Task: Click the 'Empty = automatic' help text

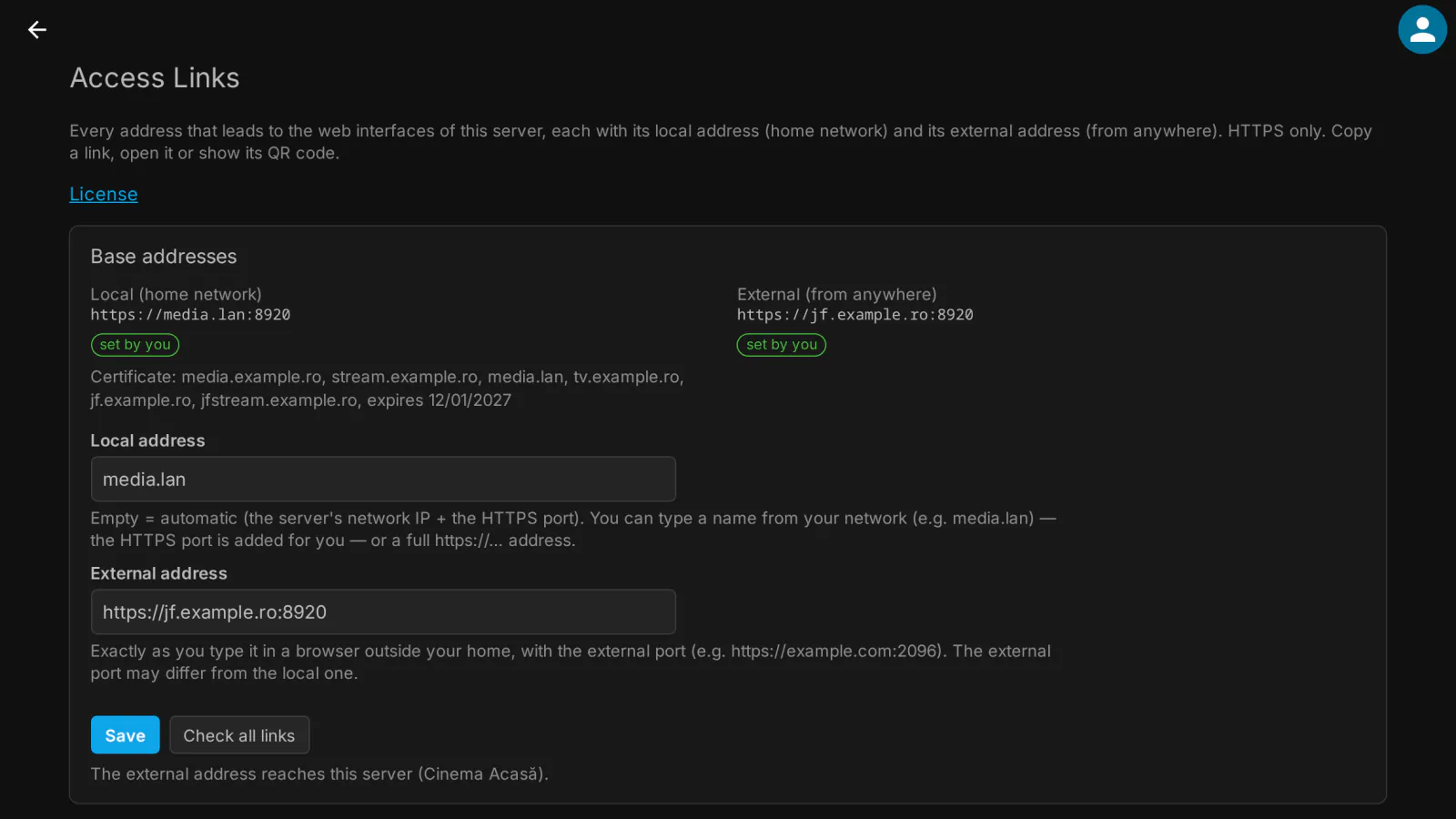Action: pyautogui.click(x=573, y=530)
